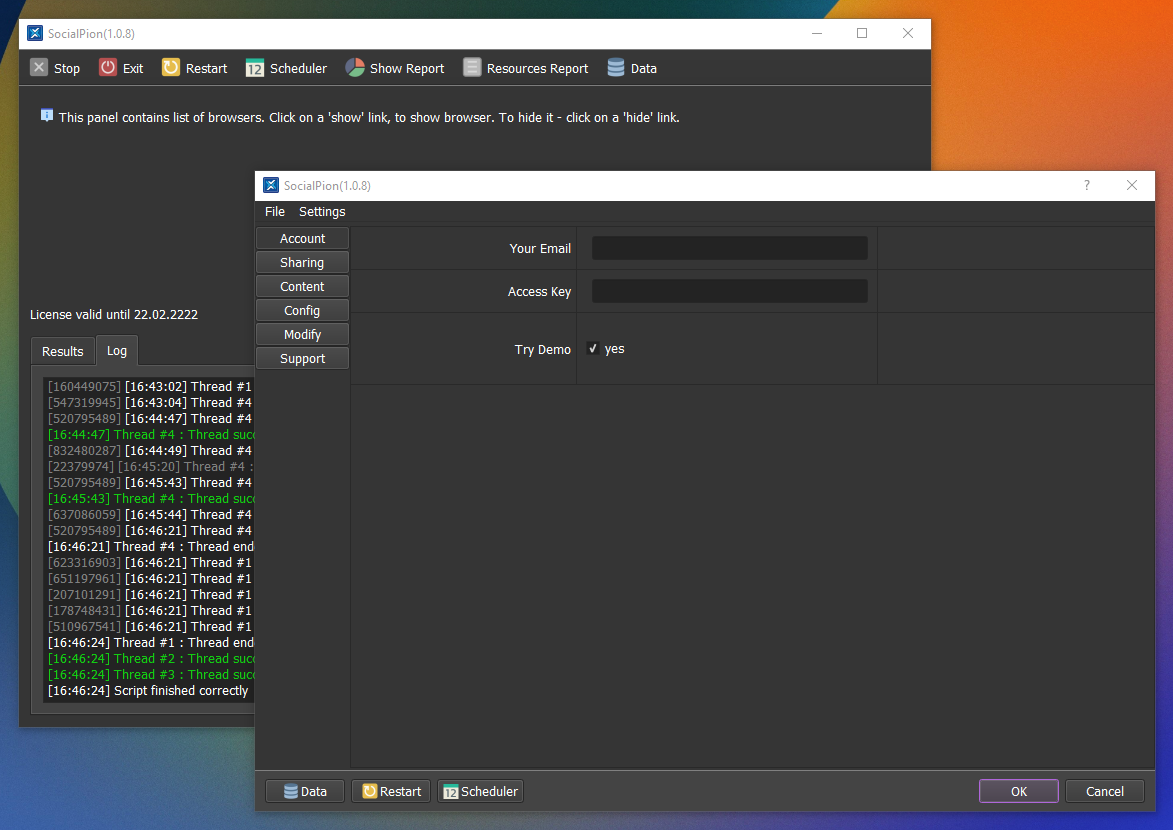Click the 'Try Demo' label
Screen dimensions: 1173x830
(x=542, y=350)
